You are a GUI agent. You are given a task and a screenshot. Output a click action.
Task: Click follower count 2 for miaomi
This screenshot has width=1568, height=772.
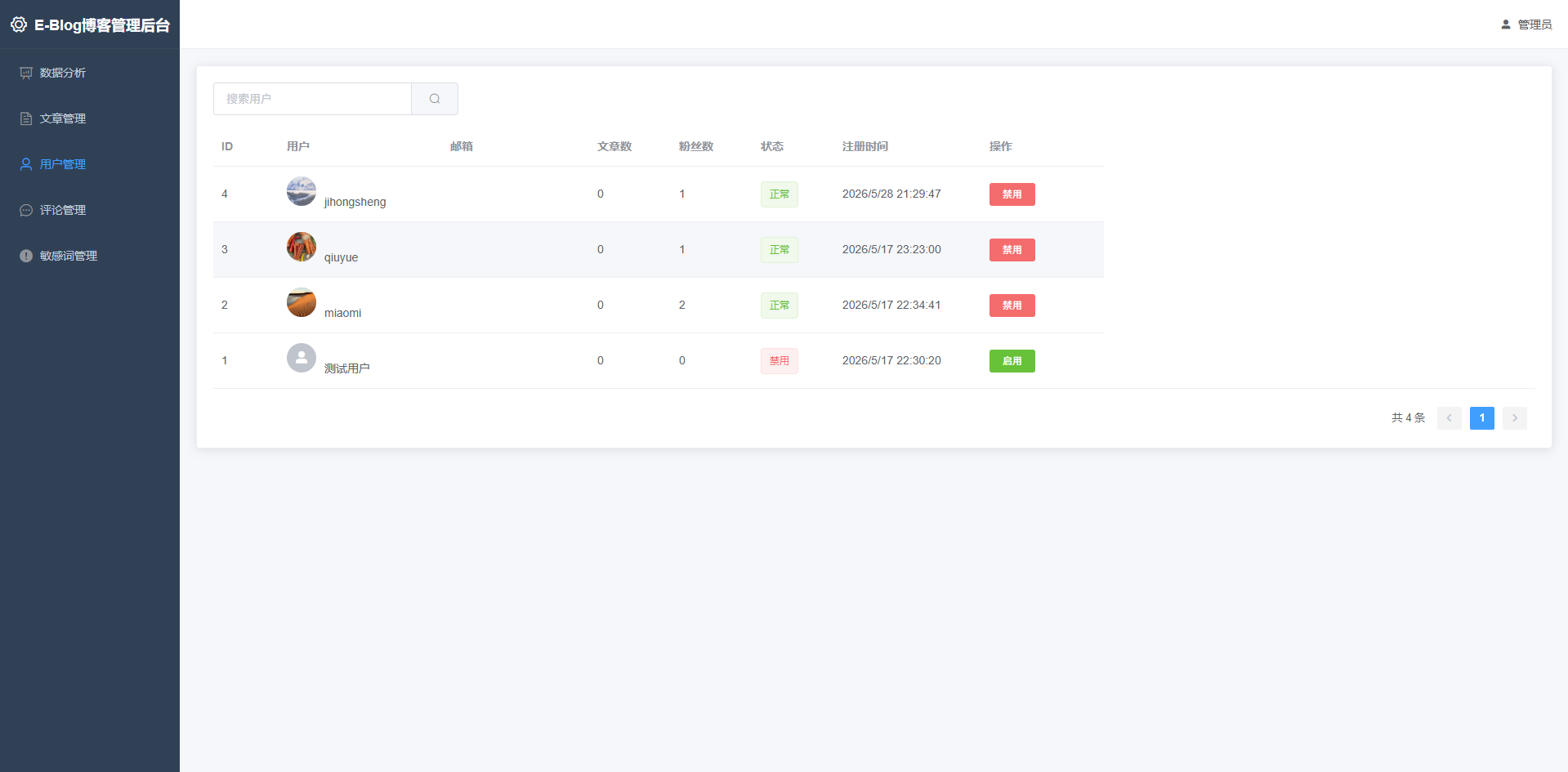[x=682, y=306]
